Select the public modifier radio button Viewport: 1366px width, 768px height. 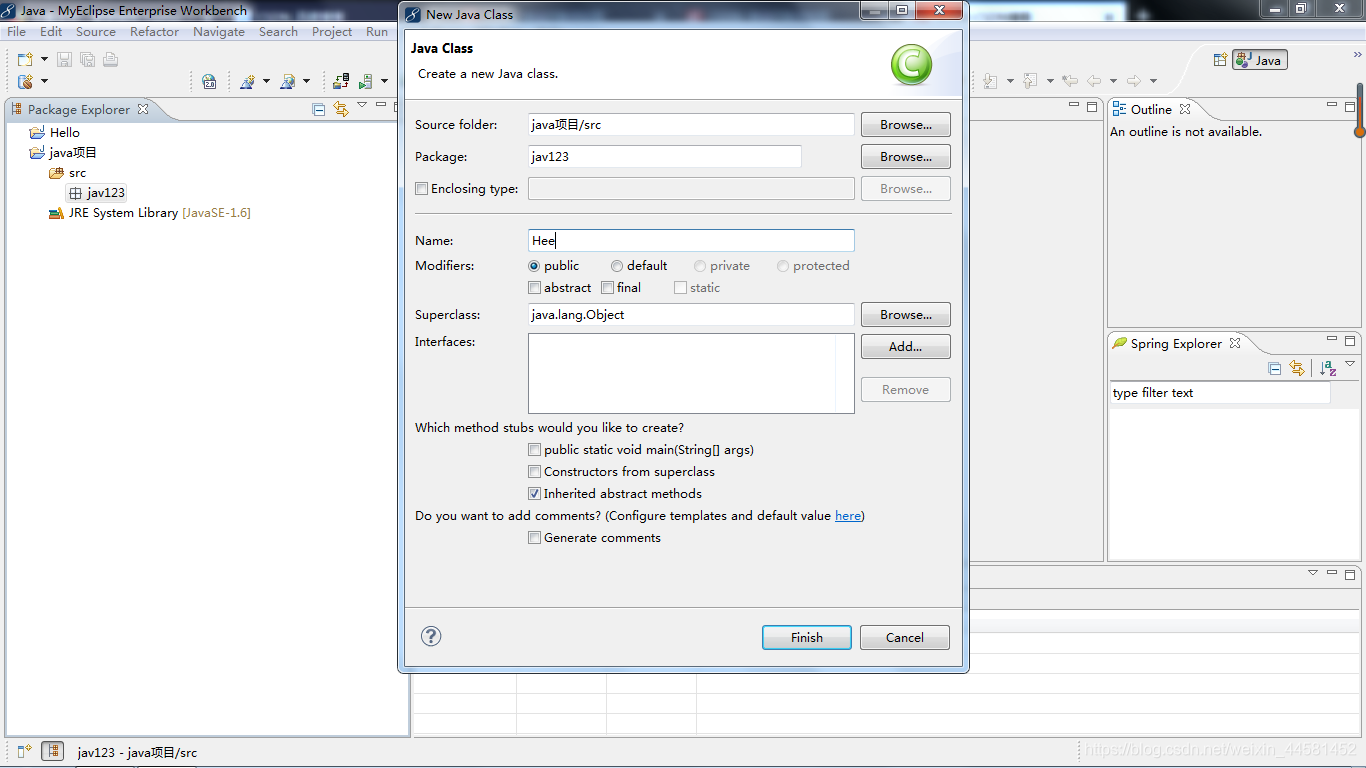[x=534, y=266]
